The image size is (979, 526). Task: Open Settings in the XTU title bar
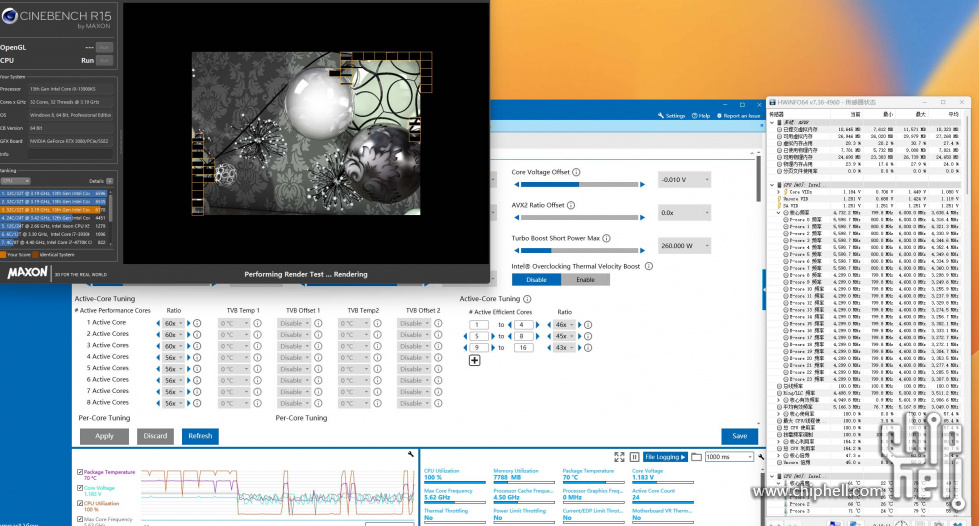click(x=671, y=116)
